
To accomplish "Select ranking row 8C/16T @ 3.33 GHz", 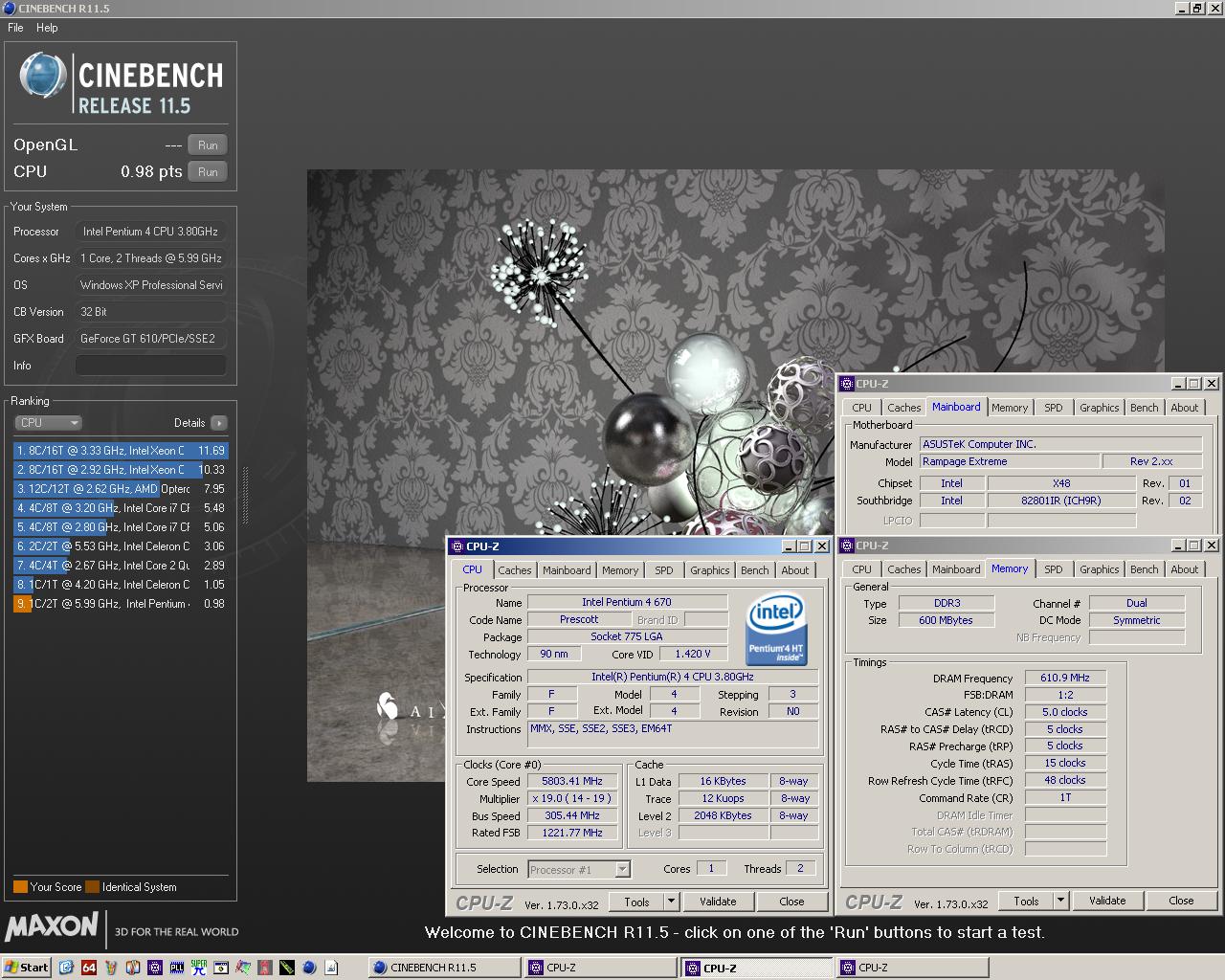I will pyautogui.click(x=121, y=451).
